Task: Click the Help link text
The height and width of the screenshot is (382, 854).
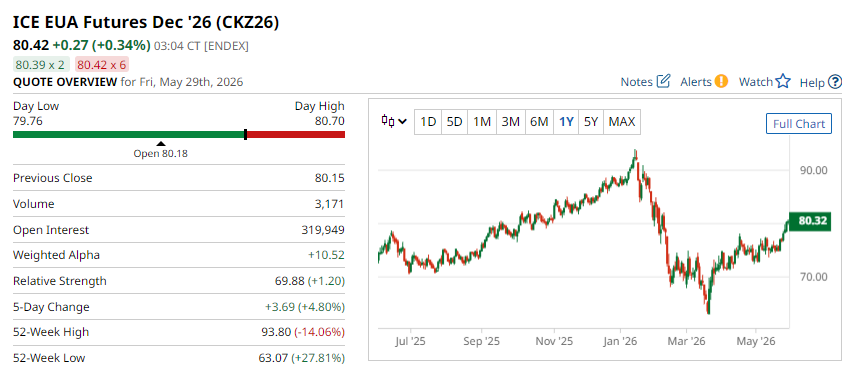Action: tap(812, 83)
